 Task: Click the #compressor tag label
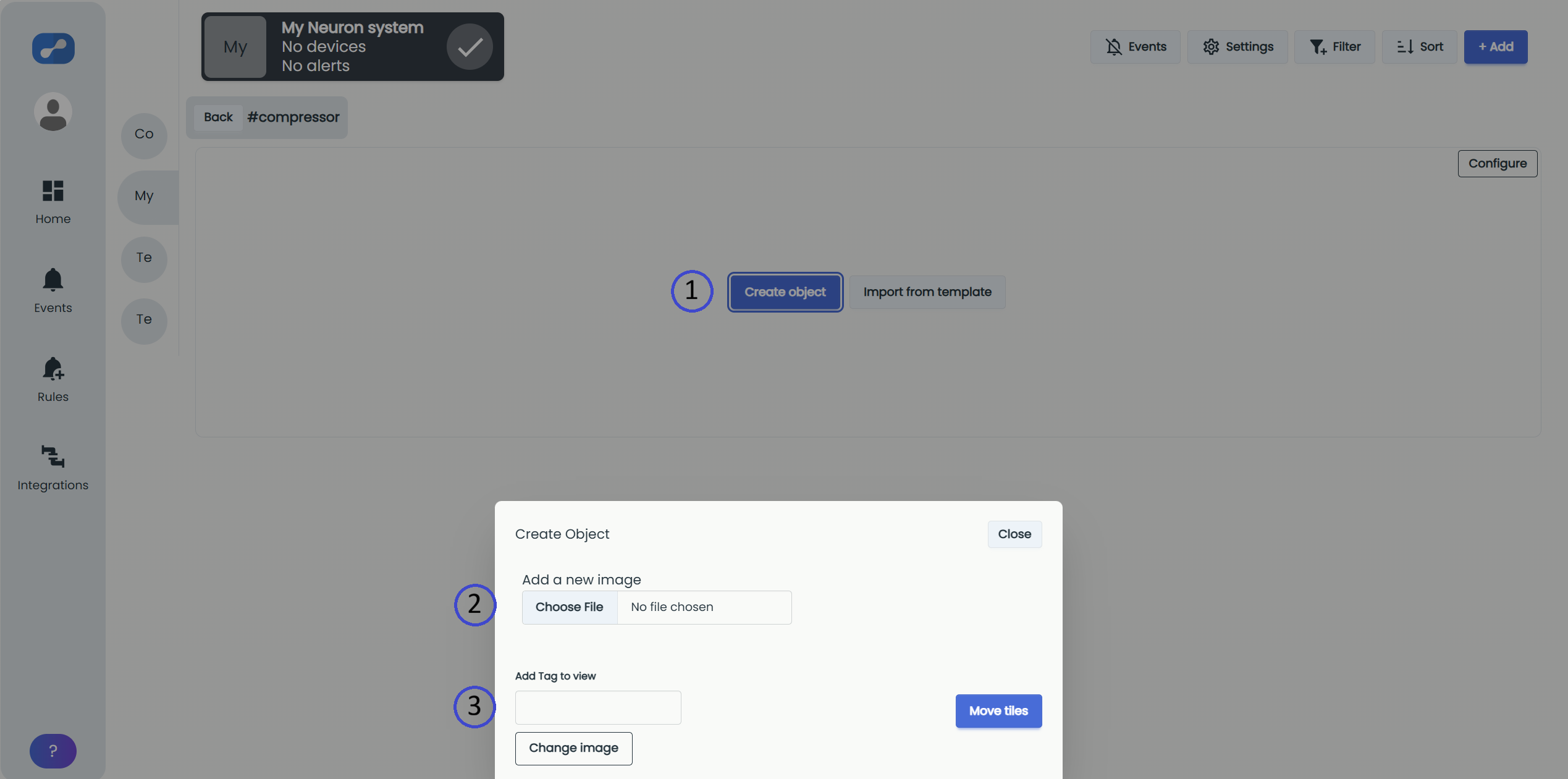293,117
